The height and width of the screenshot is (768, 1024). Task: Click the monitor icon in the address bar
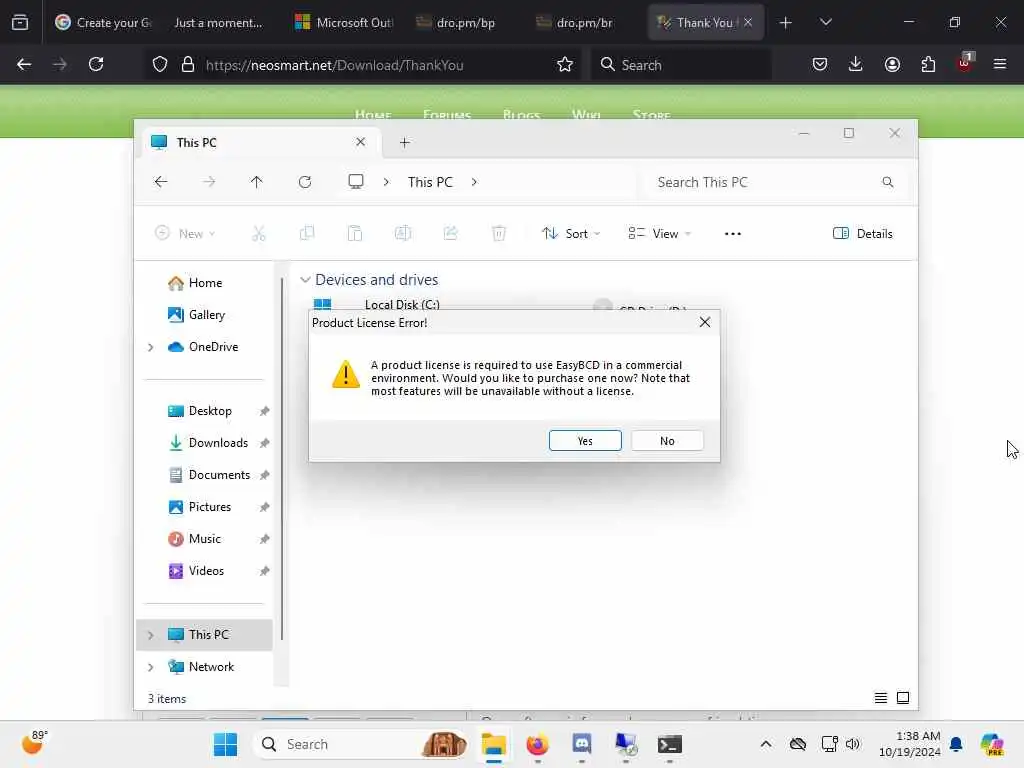pos(356,182)
